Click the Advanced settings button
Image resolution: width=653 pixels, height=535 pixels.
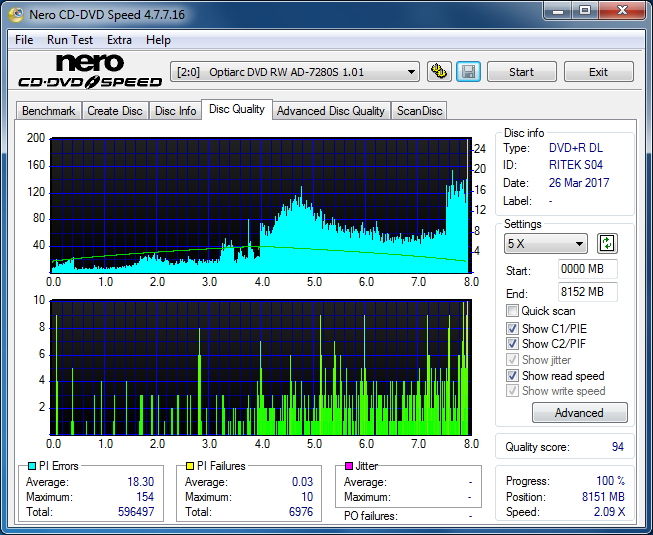point(579,413)
